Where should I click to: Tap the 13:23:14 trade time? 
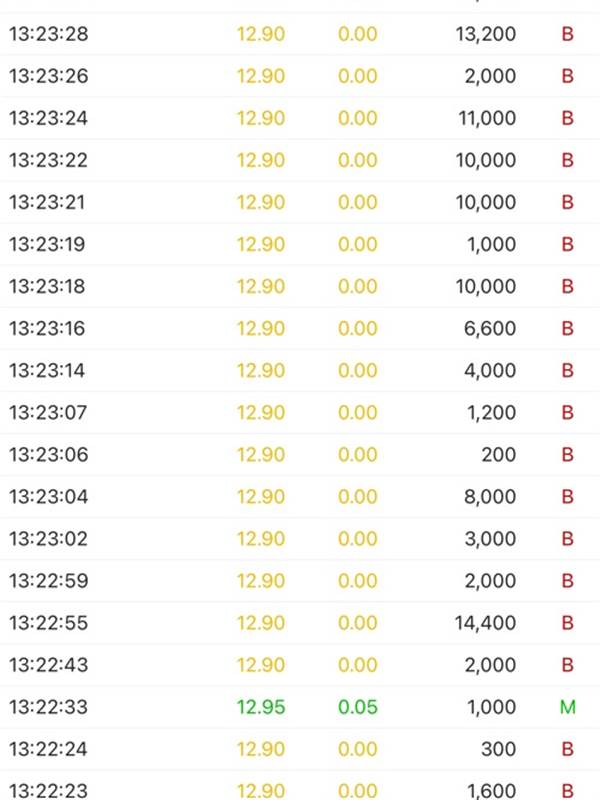(x=48, y=371)
